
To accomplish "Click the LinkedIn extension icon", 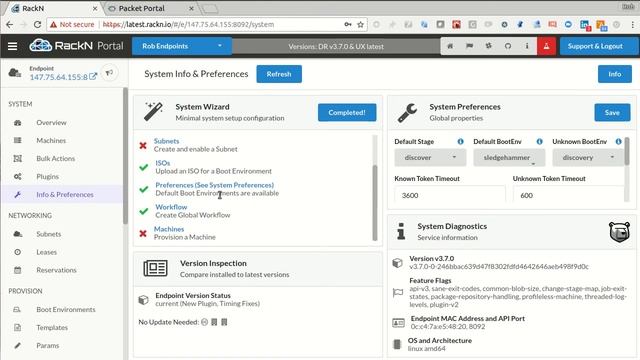I will click(x=585, y=25).
